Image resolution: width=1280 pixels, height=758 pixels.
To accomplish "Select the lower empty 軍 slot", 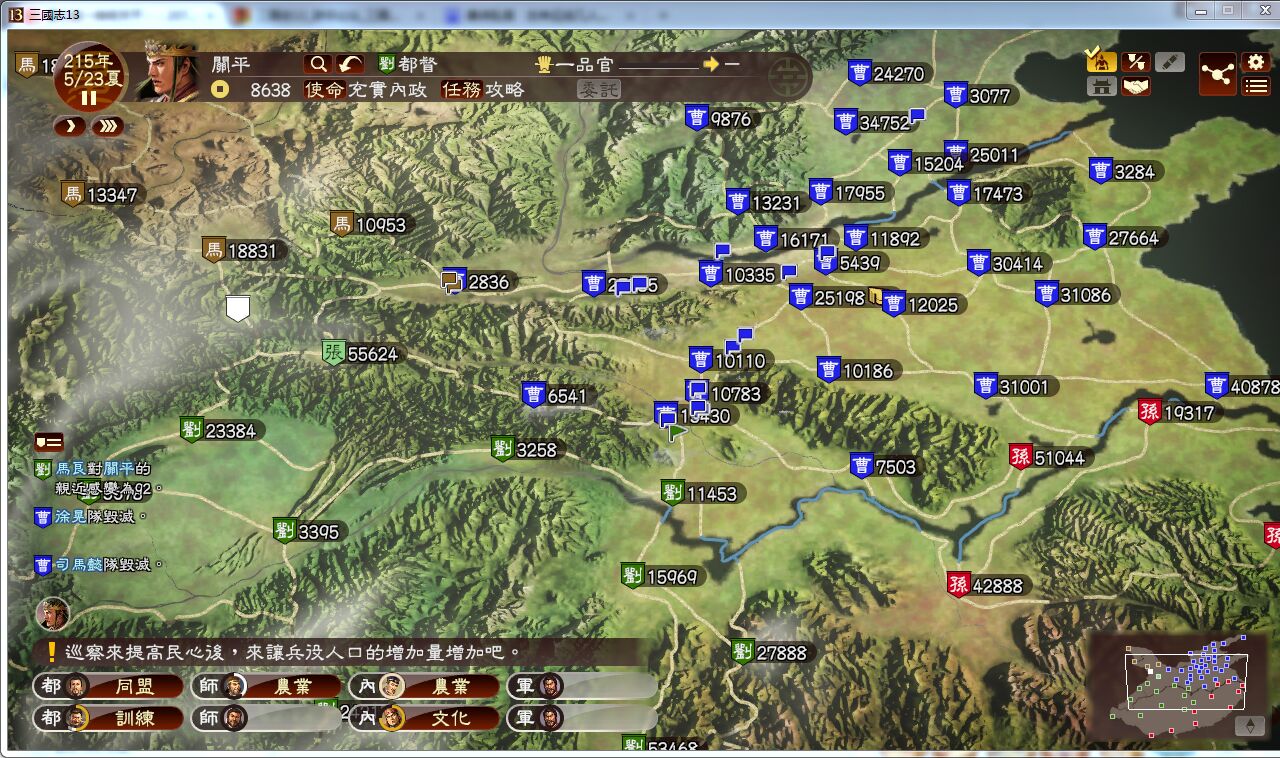I will tap(583, 718).
